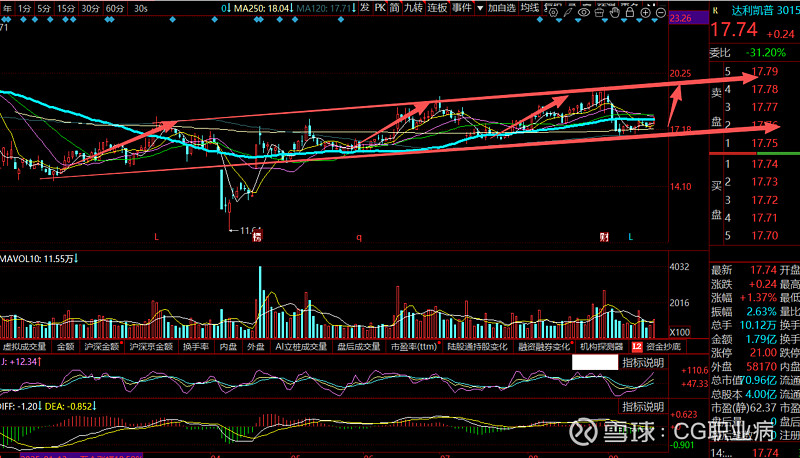Select the 机构探测器 tab
Viewport: 800px width, 458px height.
[602, 347]
